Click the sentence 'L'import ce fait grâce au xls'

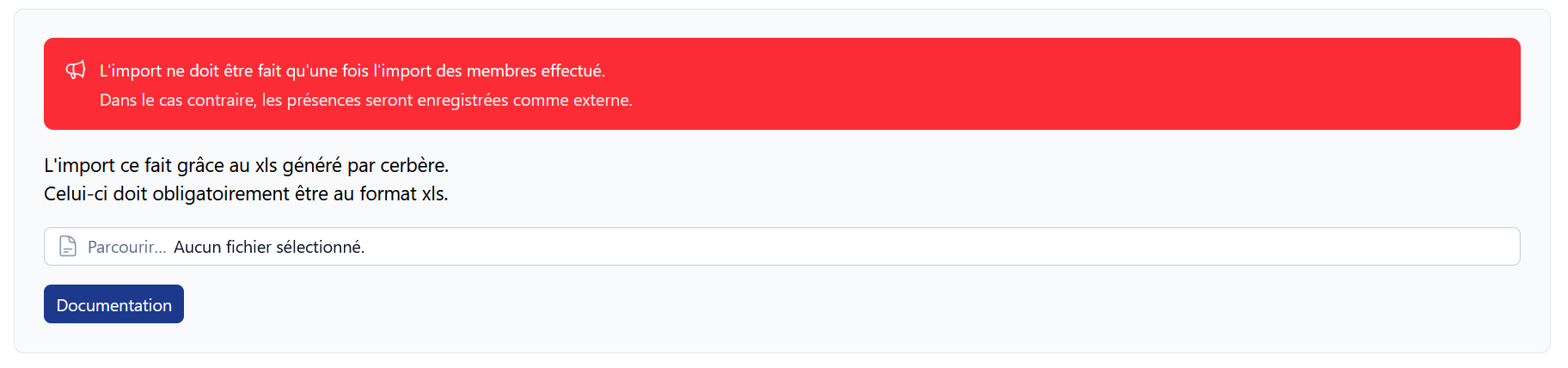click(247, 165)
